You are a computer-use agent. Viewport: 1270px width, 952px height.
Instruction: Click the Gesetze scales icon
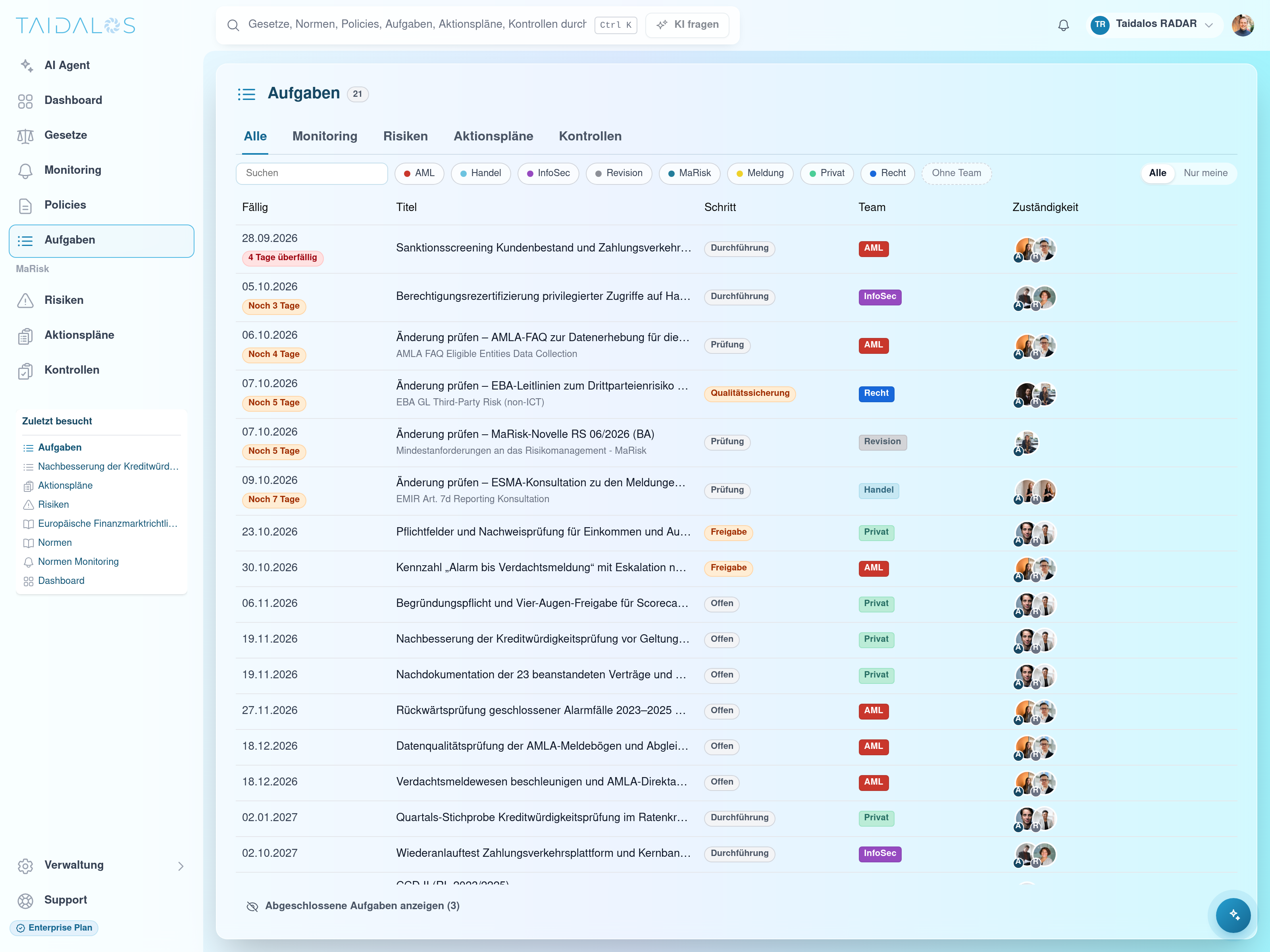point(25,135)
